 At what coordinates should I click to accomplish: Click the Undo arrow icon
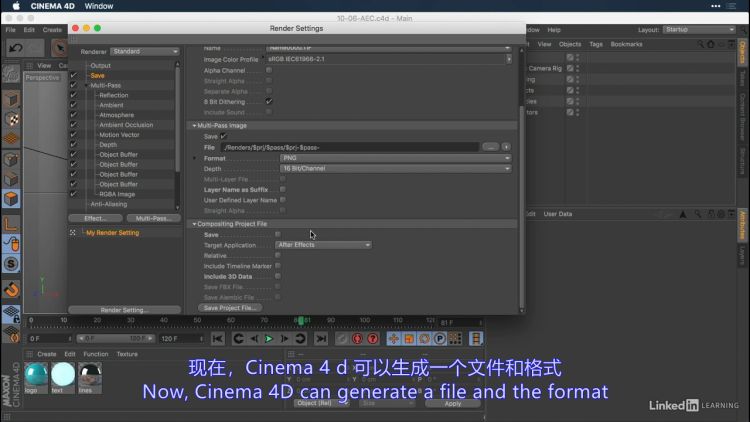point(16,48)
